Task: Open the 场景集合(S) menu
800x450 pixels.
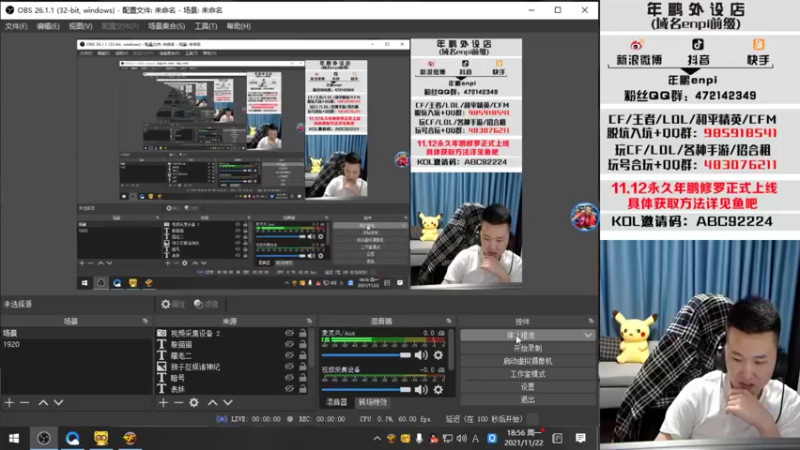Action: coord(166,26)
